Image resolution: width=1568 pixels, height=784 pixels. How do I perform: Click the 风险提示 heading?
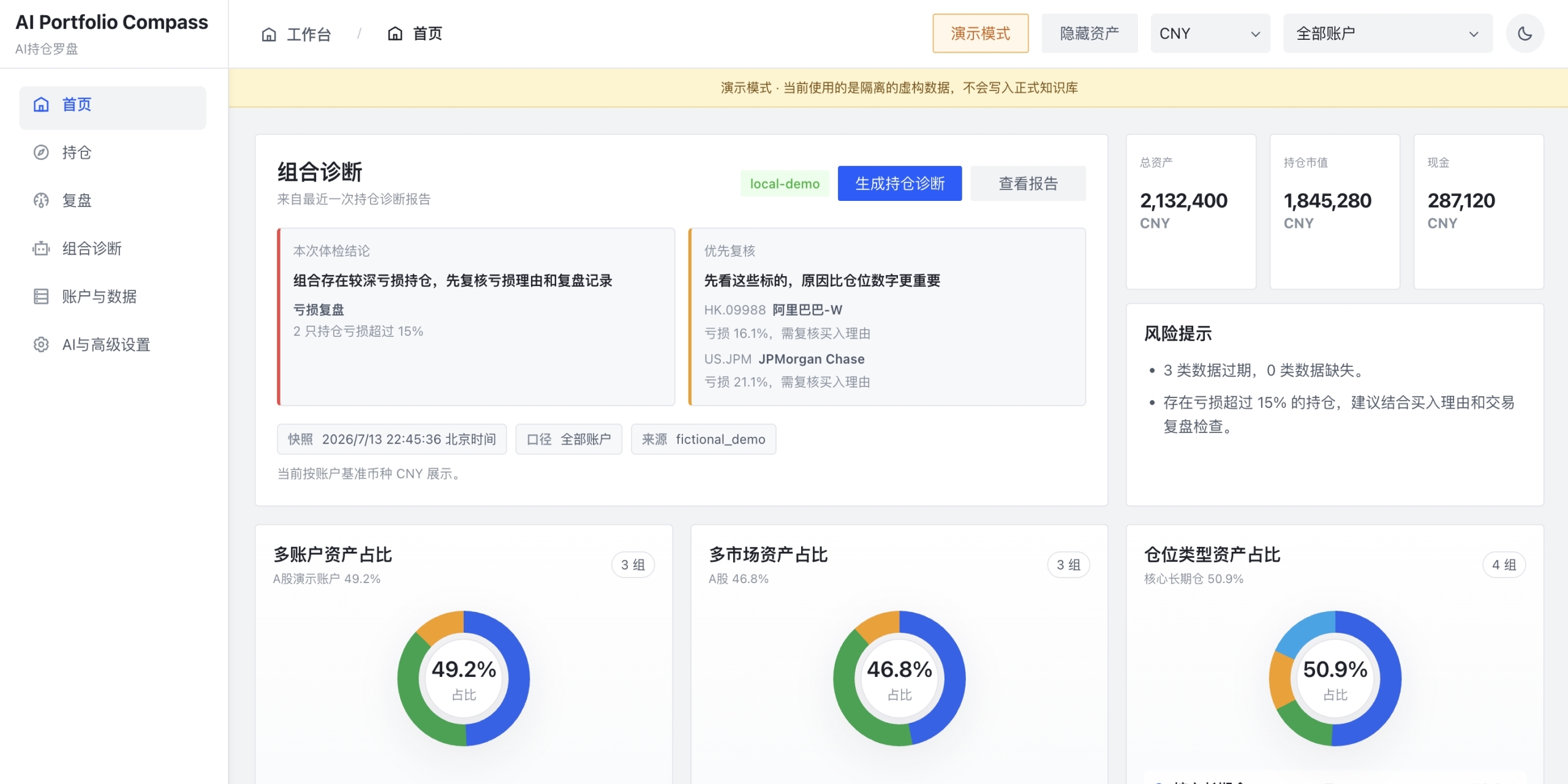coord(1178,334)
